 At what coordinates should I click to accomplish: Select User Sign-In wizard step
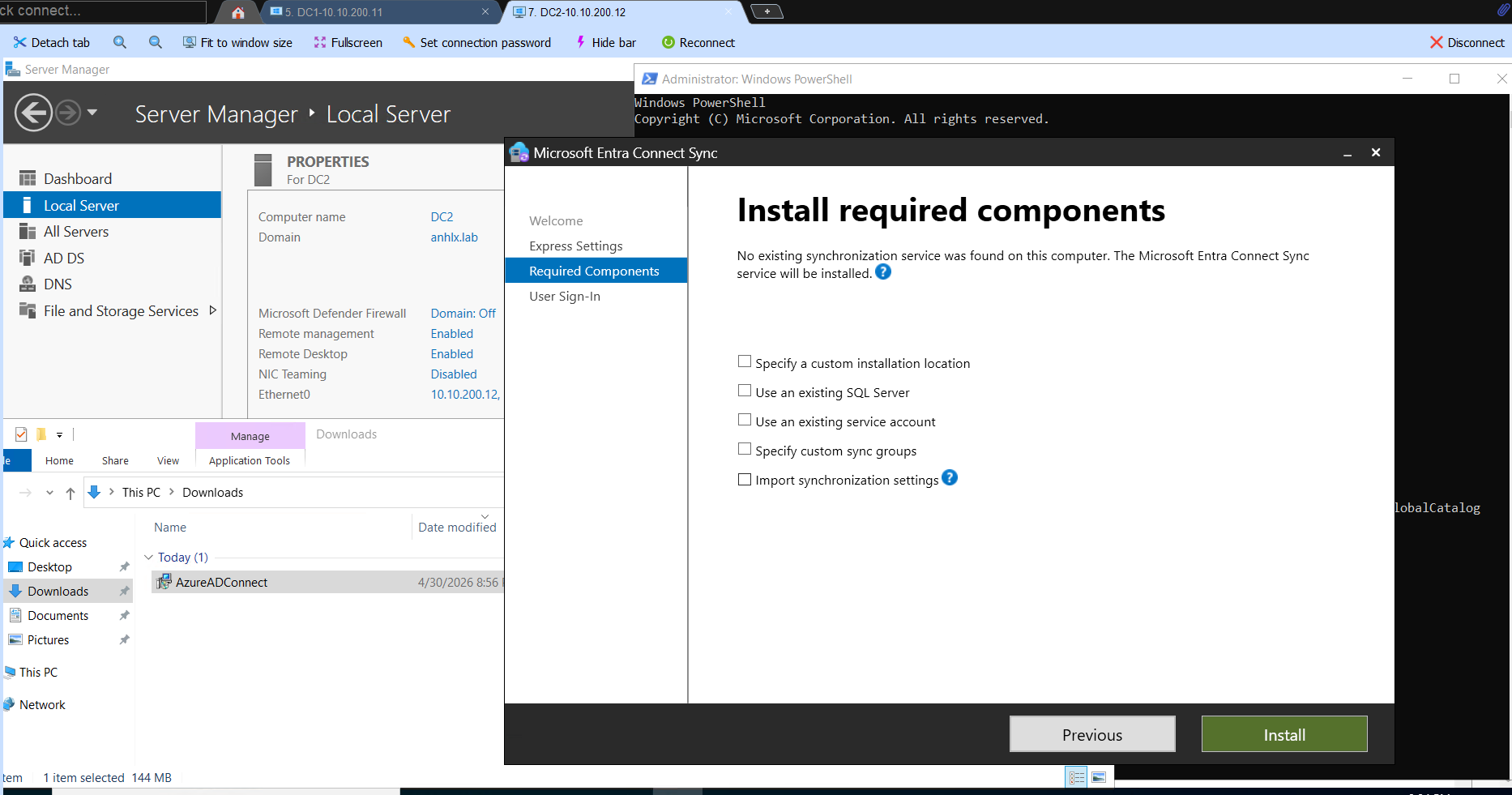565,296
